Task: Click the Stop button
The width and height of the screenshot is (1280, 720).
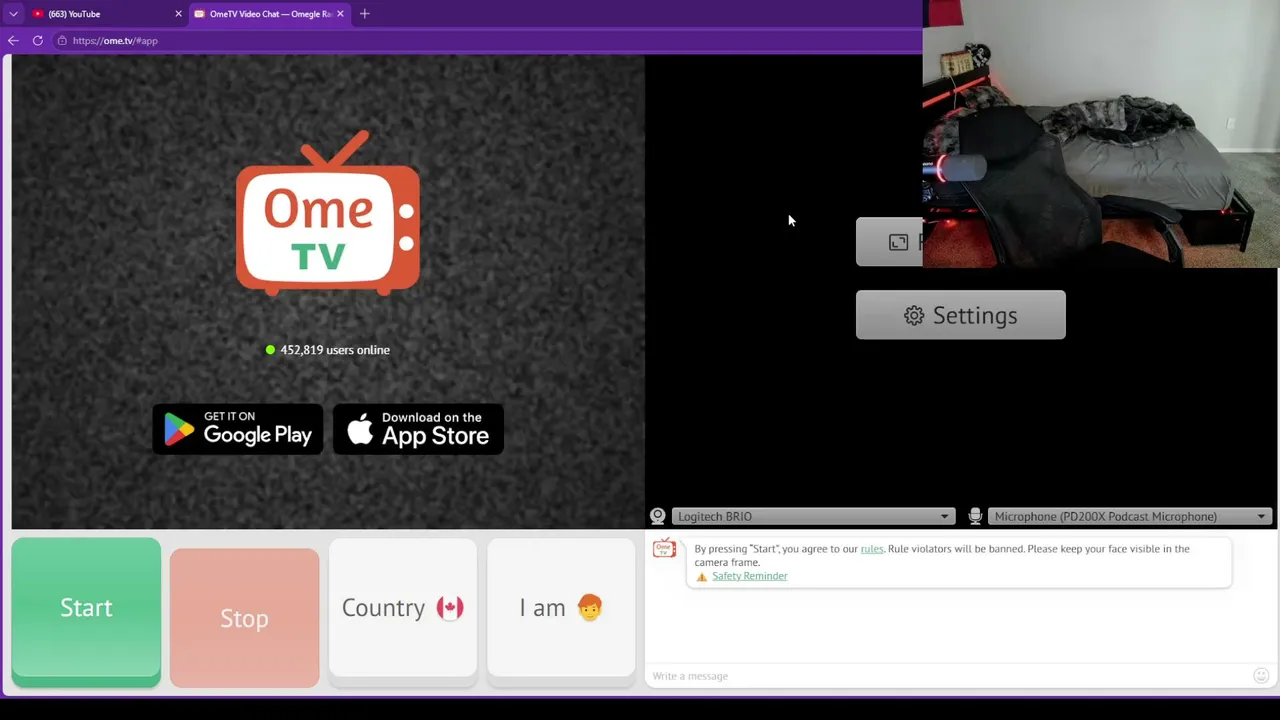Action: click(244, 618)
